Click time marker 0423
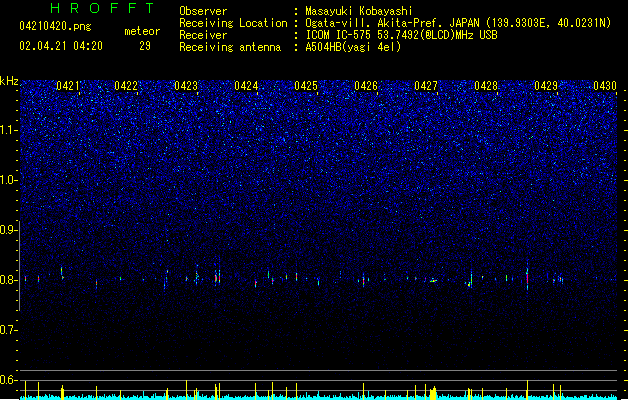This screenshot has width=629, height=400. pos(186,86)
